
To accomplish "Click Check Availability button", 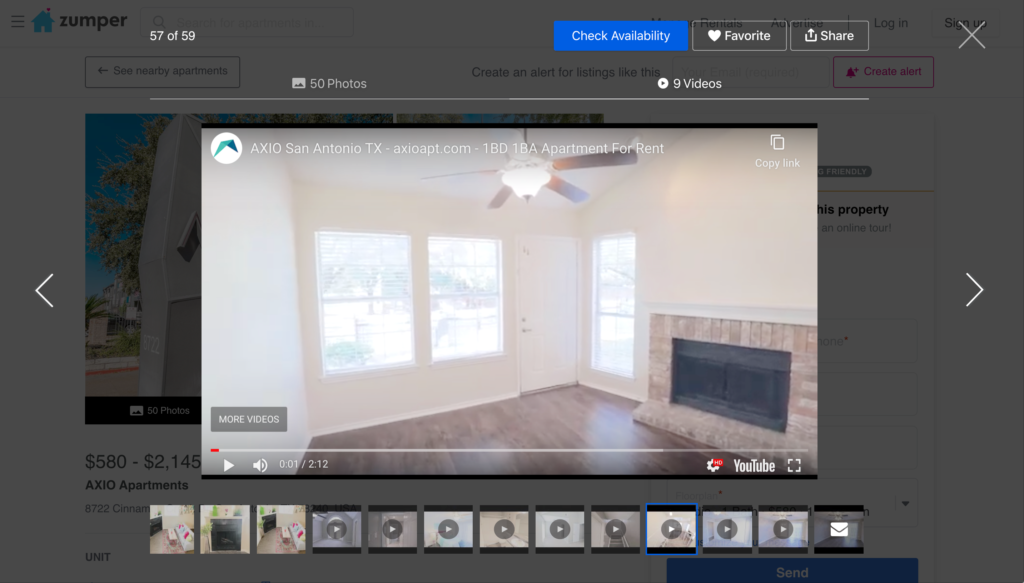I will click(620, 36).
